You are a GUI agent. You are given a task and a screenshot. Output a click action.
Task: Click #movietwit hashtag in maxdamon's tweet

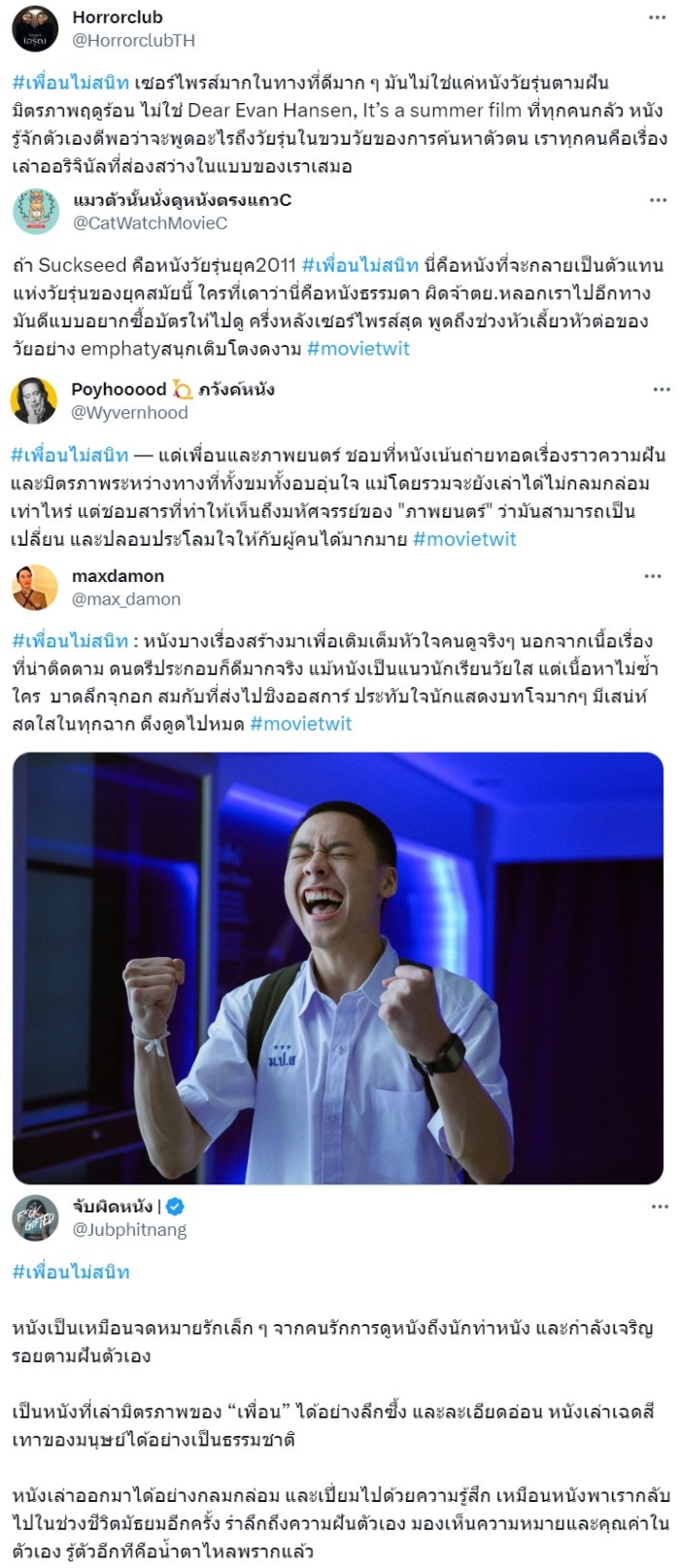click(301, 724)
